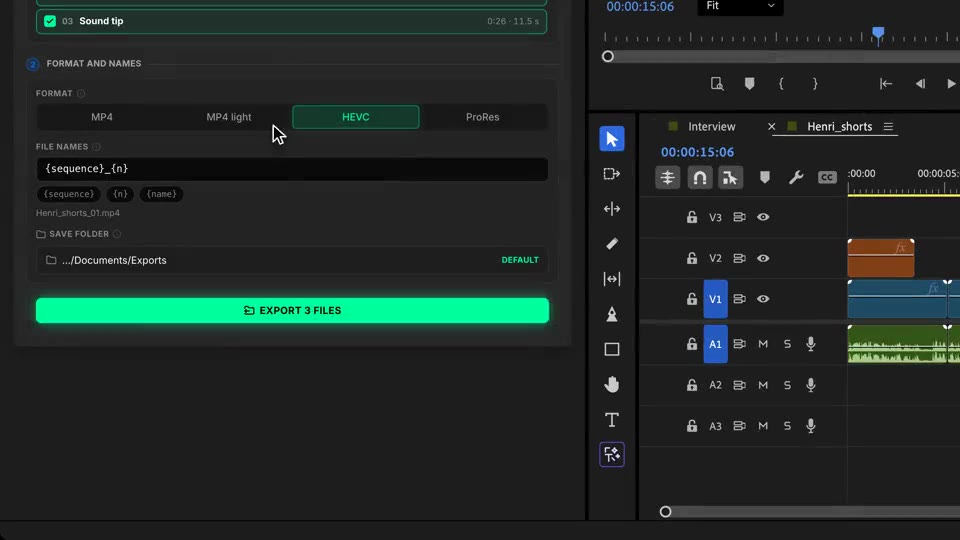Image resolution: width=960 pixels, height=540 pixels.
Task: Target track V1 header
Action: (715, 299)
